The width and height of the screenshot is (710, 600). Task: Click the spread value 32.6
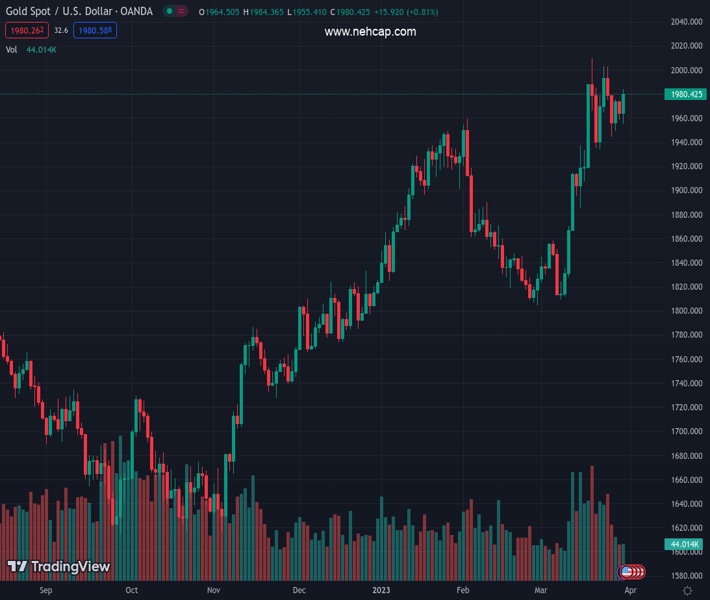point(60,30)
